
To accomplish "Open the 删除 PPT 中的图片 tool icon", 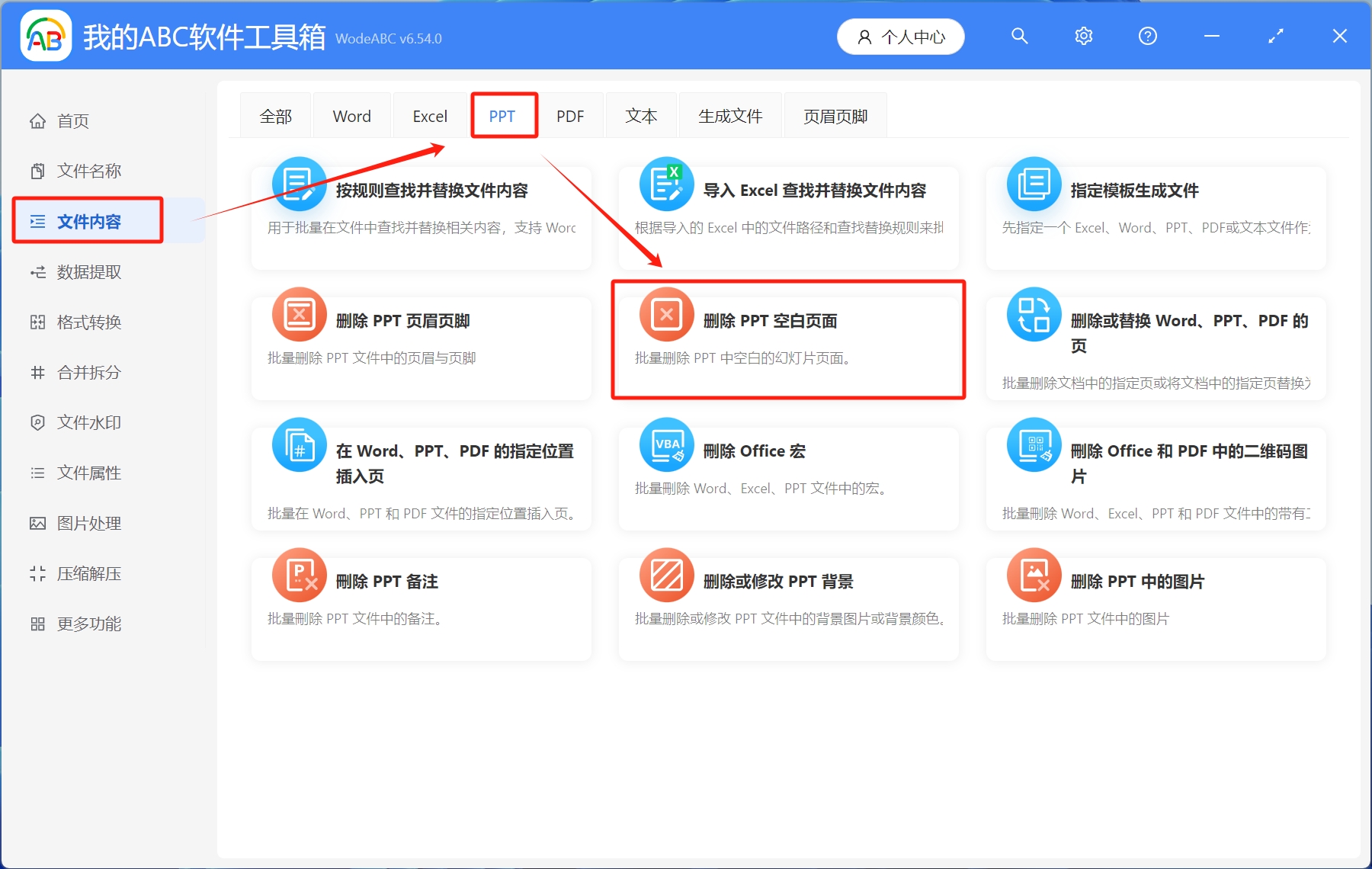I will [x=1033, y=575].
